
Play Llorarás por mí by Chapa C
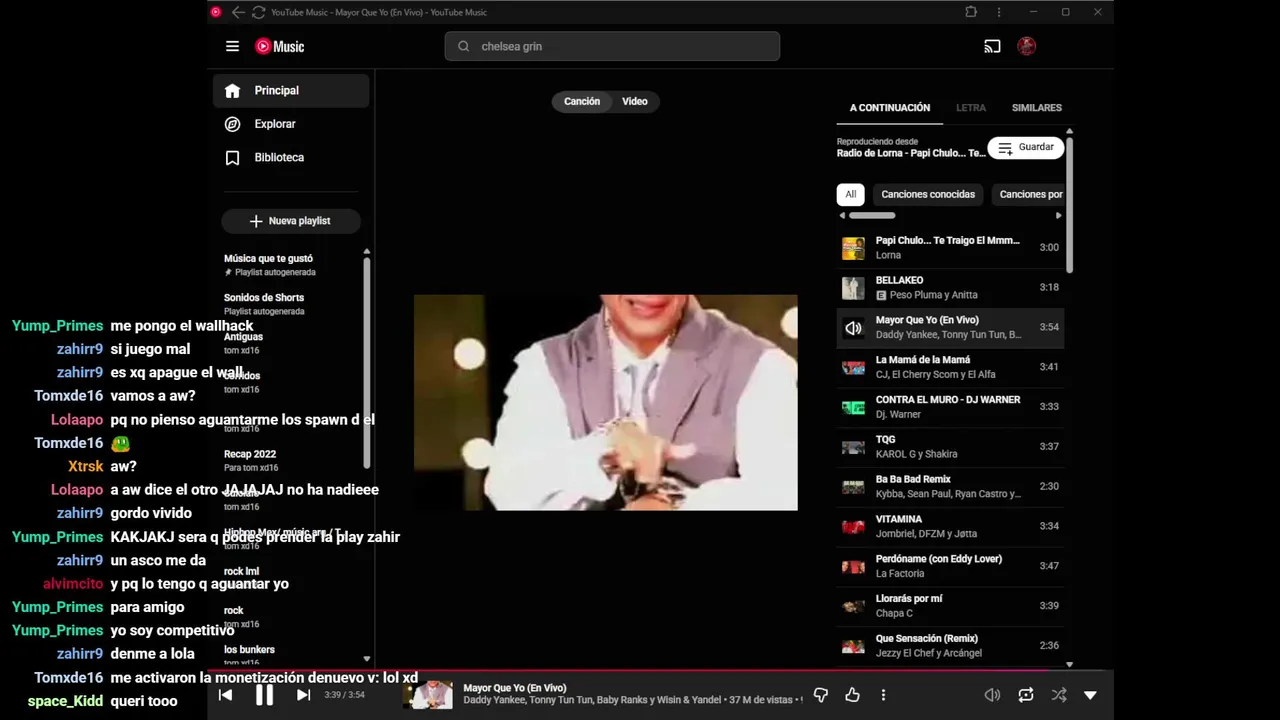[950, 606]
